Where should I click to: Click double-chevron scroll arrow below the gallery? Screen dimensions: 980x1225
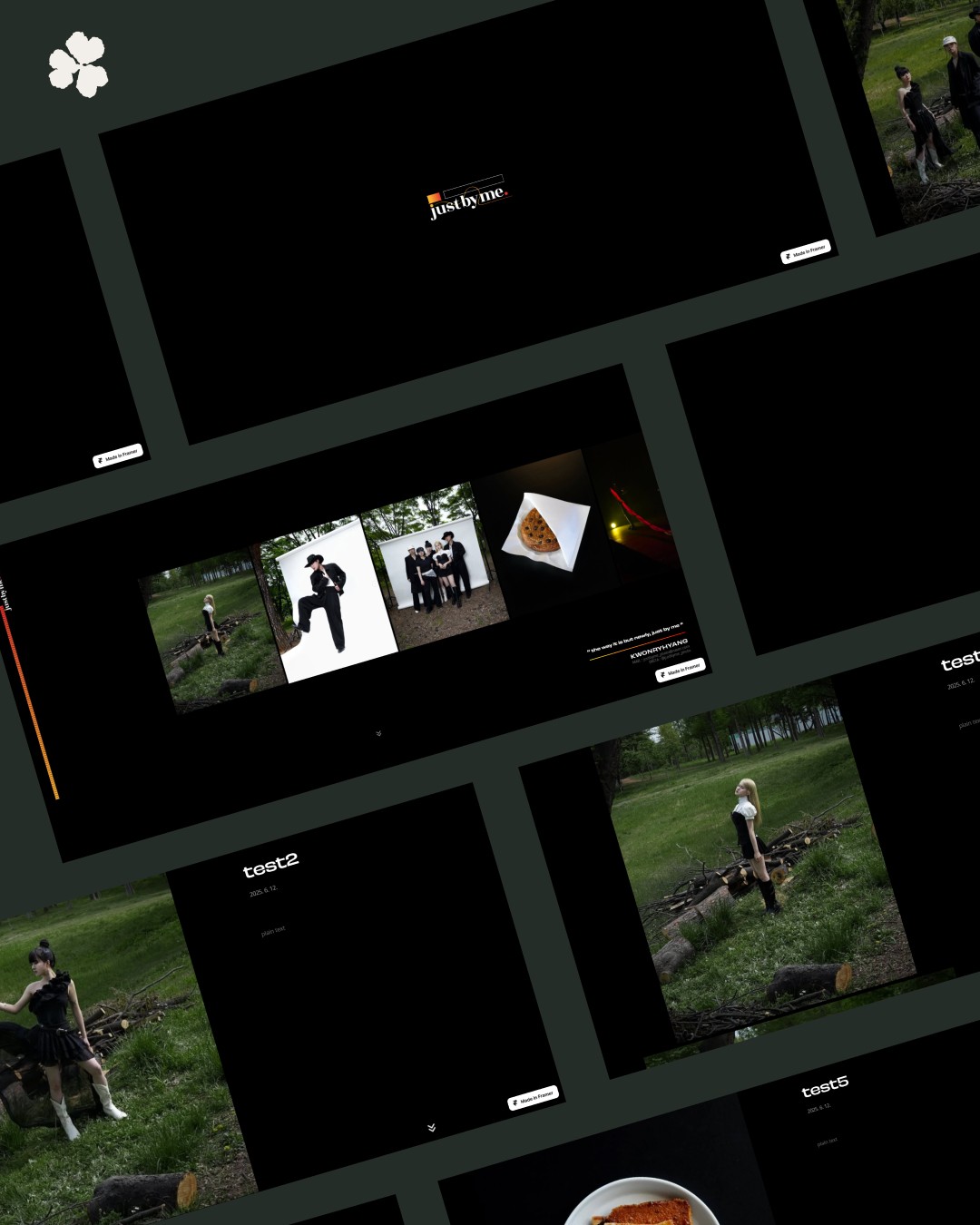tap(378, 733)
